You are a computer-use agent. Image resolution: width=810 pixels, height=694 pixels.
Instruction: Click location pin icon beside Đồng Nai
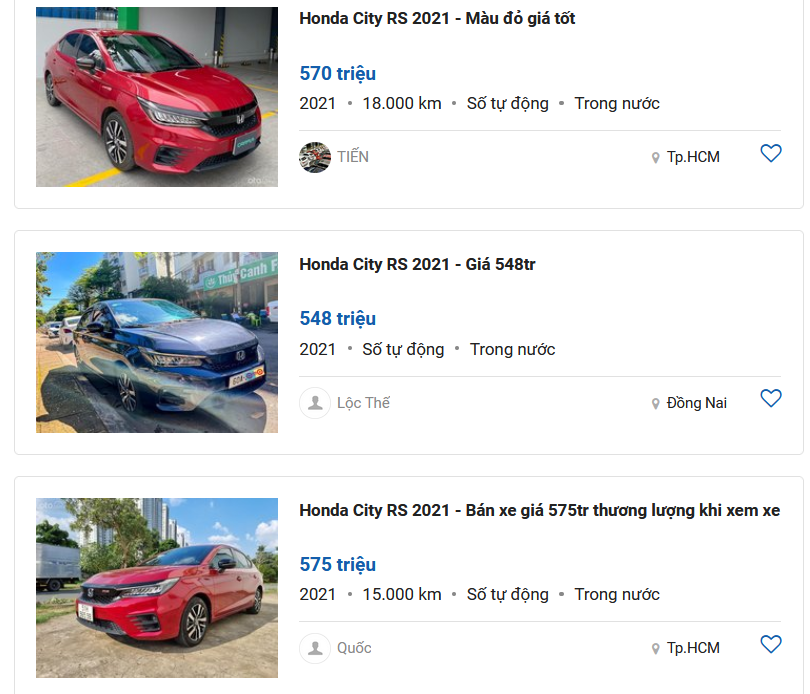coord(656,404)
